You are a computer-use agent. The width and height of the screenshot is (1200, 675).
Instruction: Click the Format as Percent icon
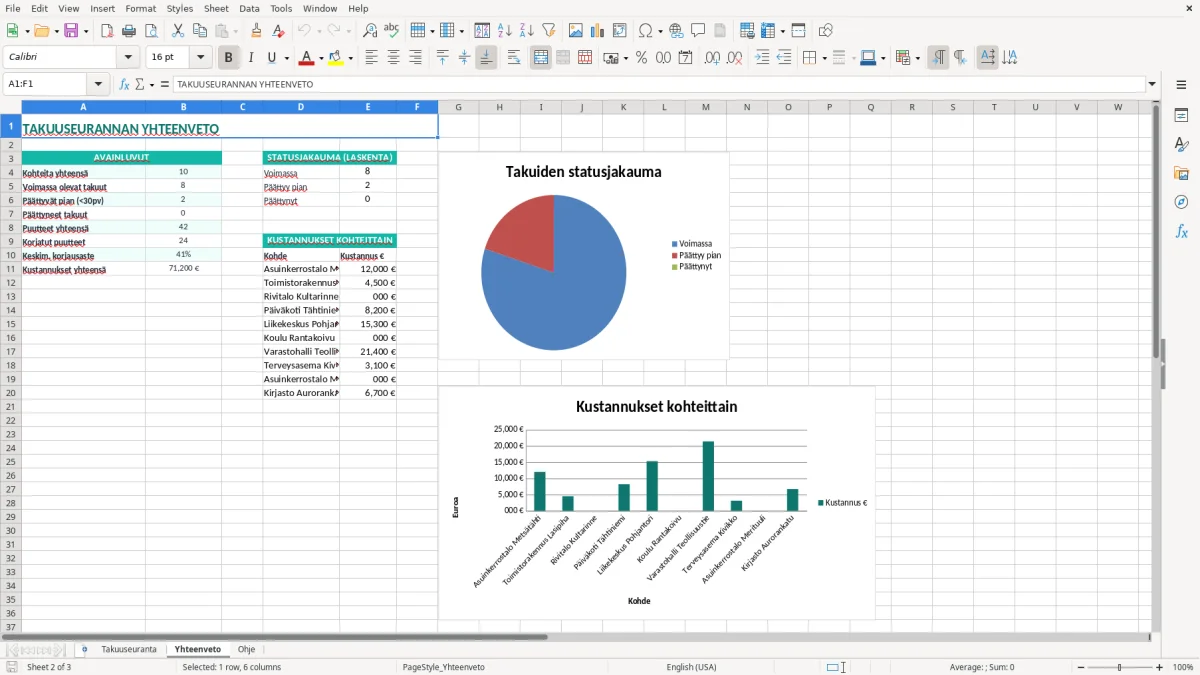642,58
